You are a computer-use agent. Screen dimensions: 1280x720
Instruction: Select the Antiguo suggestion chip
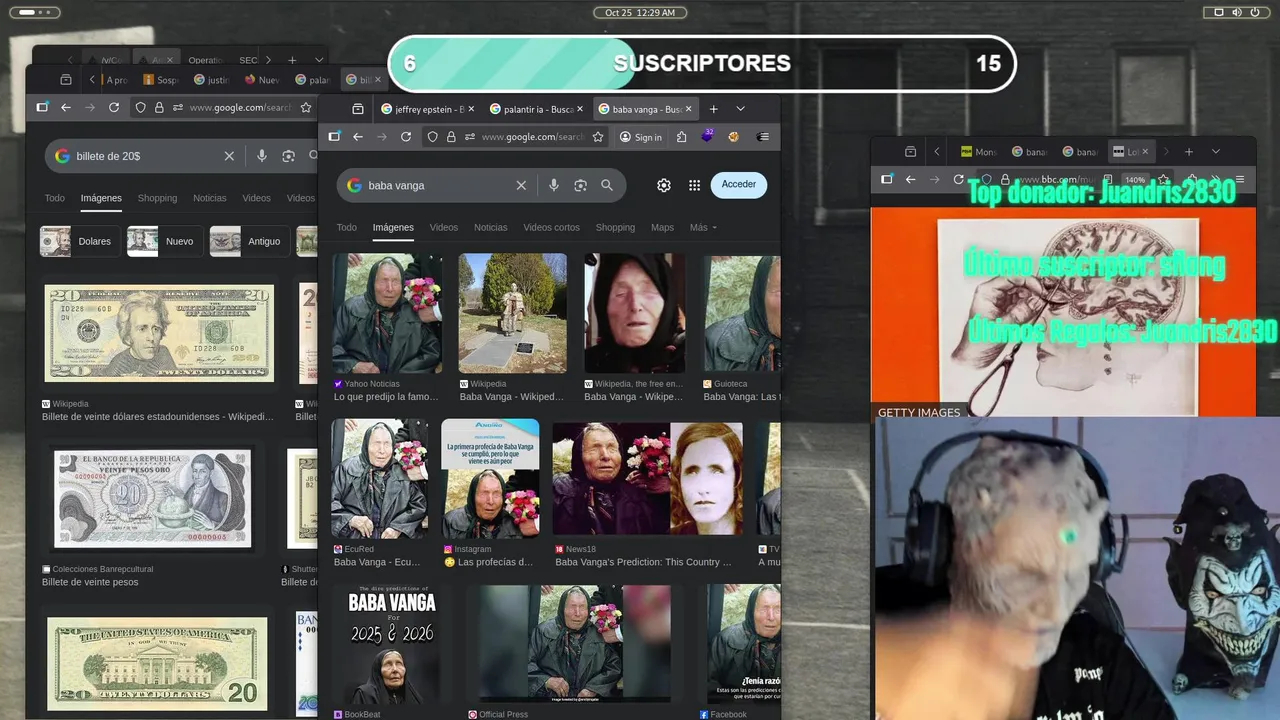[250, 241]
